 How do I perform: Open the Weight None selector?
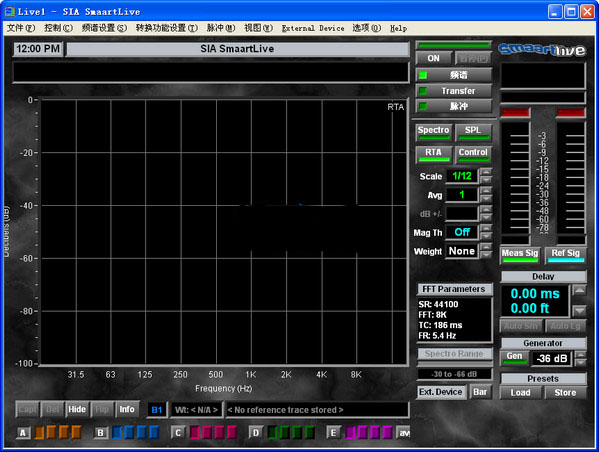tap(461, 251)
